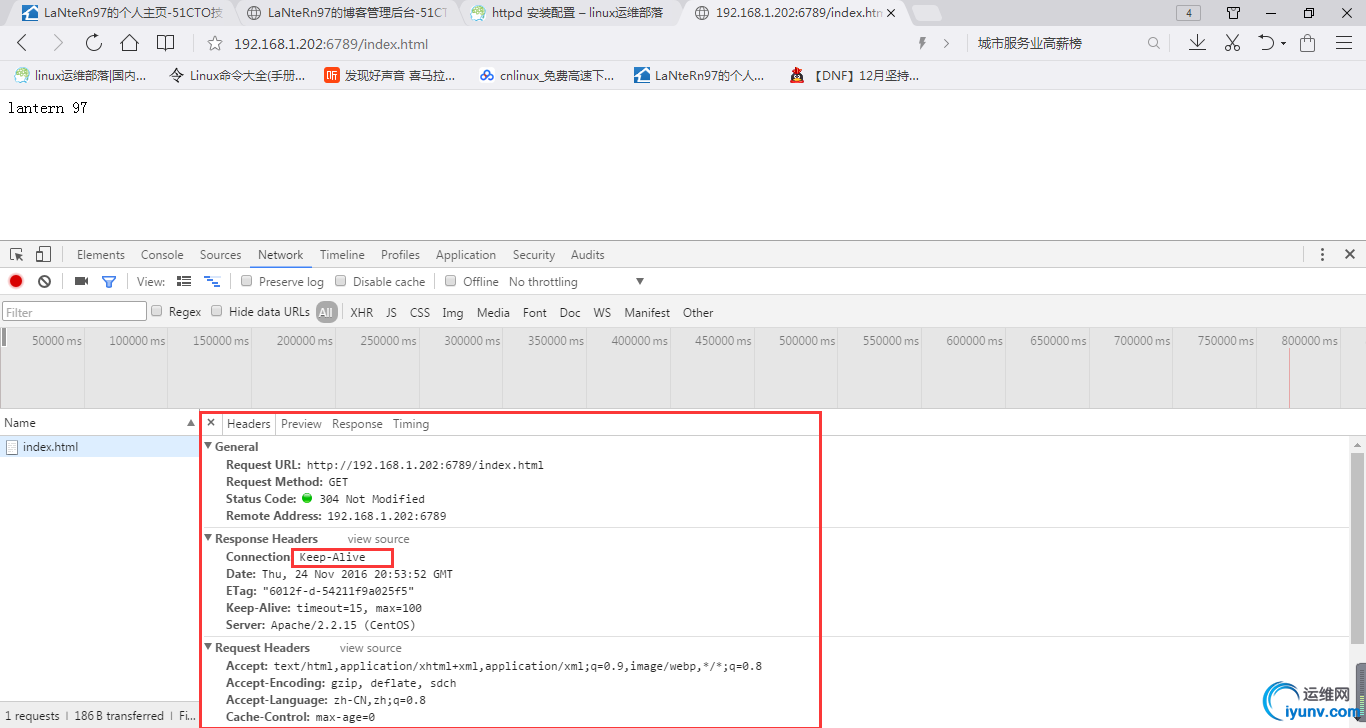Switch to the Elements panel
Screen dimensions: 1366x728
(101, 254)
